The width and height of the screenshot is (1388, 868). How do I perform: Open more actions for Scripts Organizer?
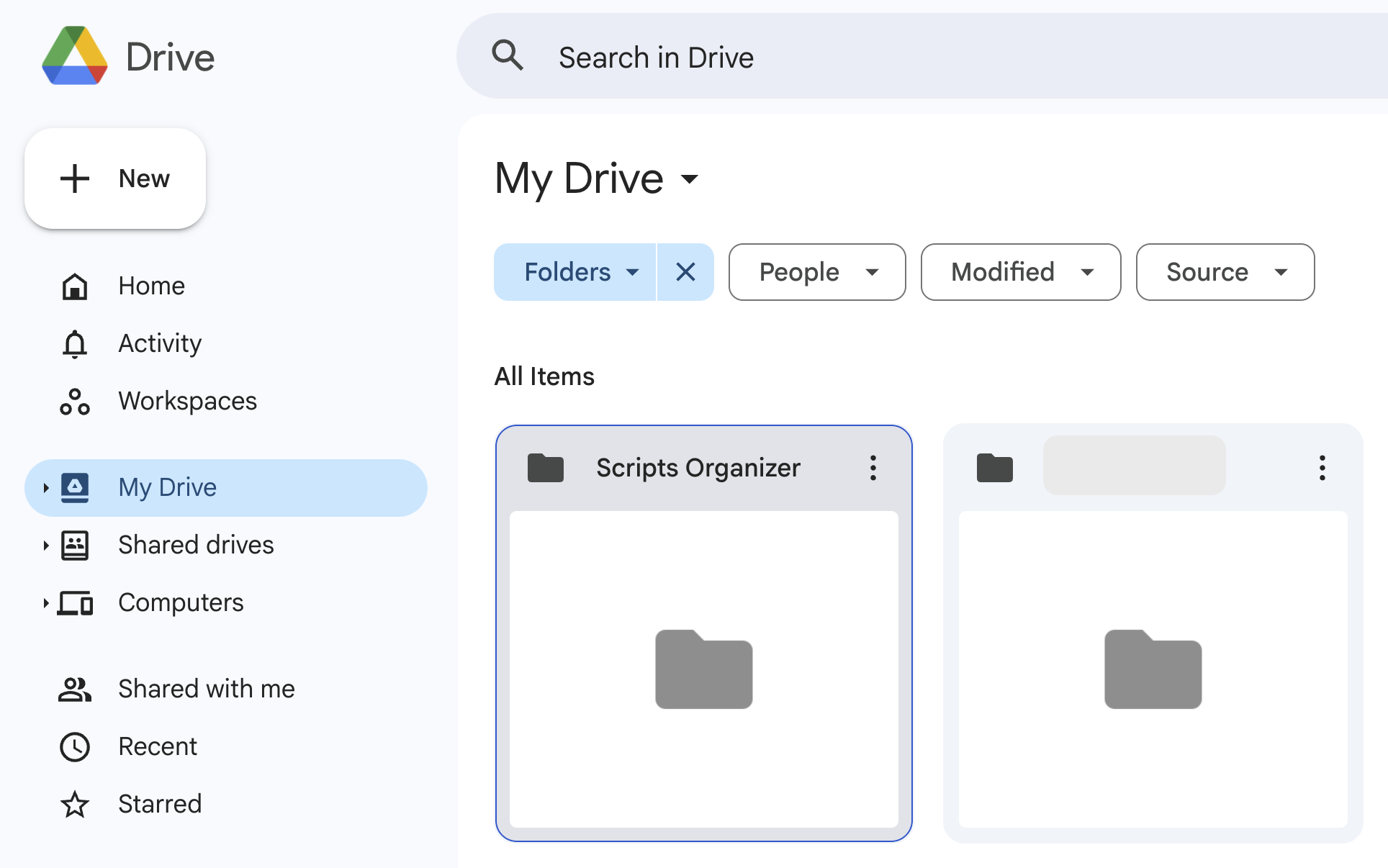873,468
